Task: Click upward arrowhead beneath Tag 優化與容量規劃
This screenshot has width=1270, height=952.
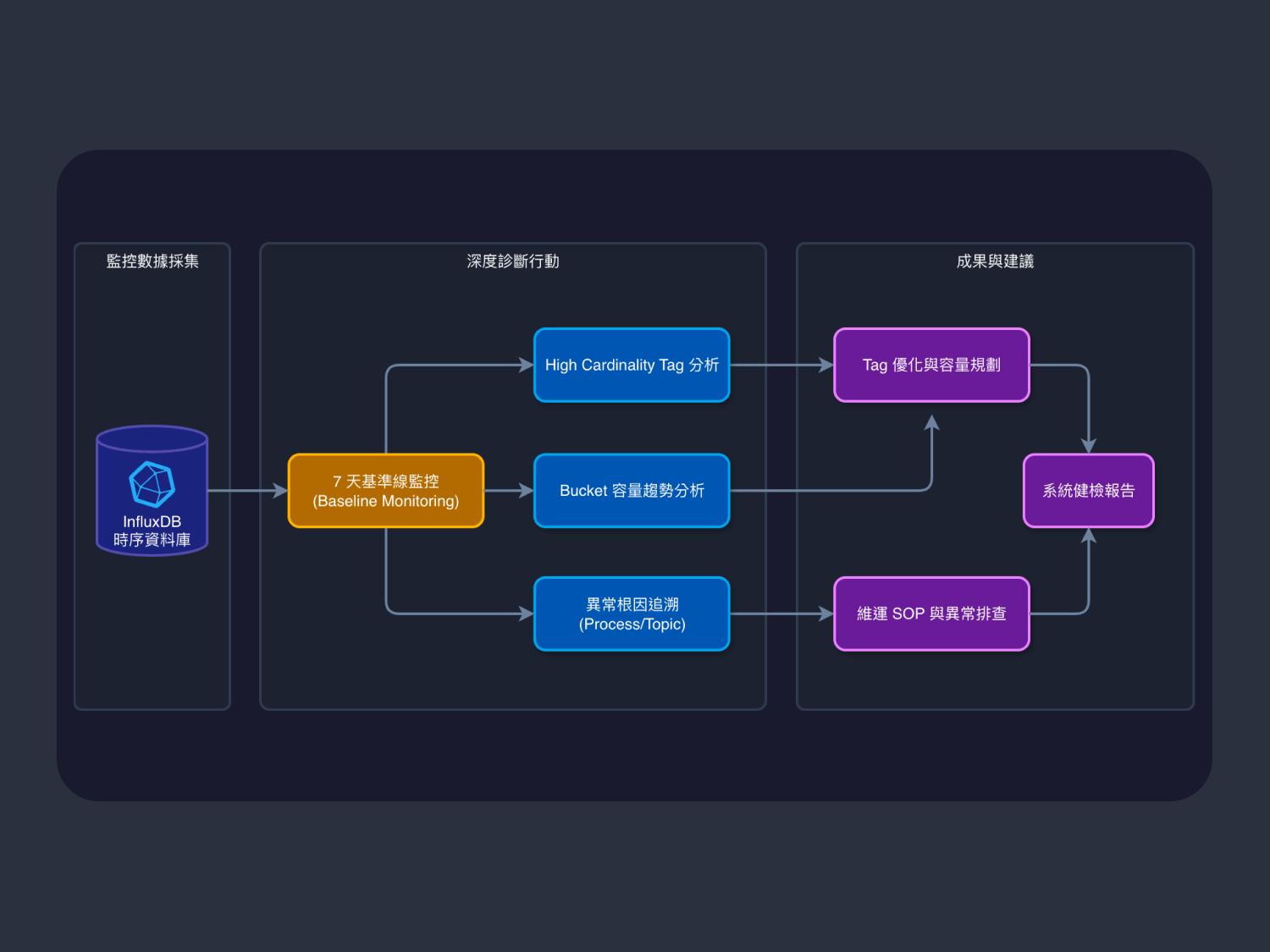Action: [x=931, y=422]
